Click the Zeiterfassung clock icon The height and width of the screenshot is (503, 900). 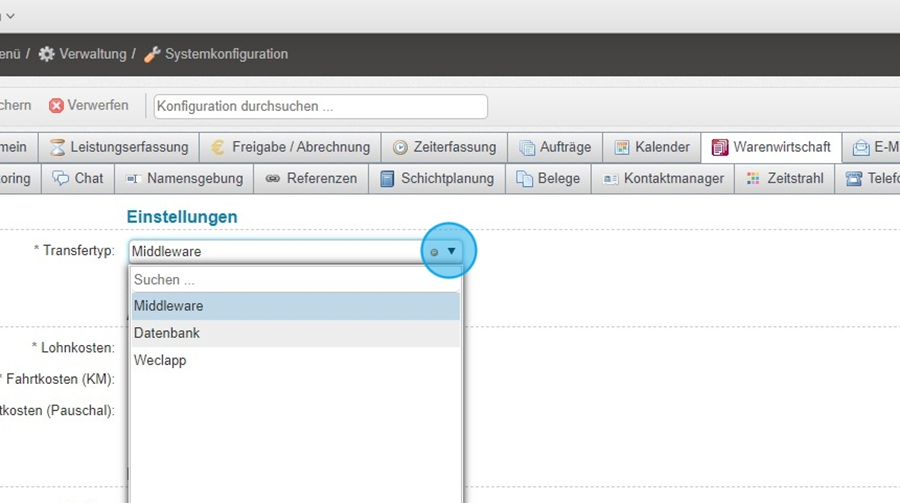click(x=400, y=148)
